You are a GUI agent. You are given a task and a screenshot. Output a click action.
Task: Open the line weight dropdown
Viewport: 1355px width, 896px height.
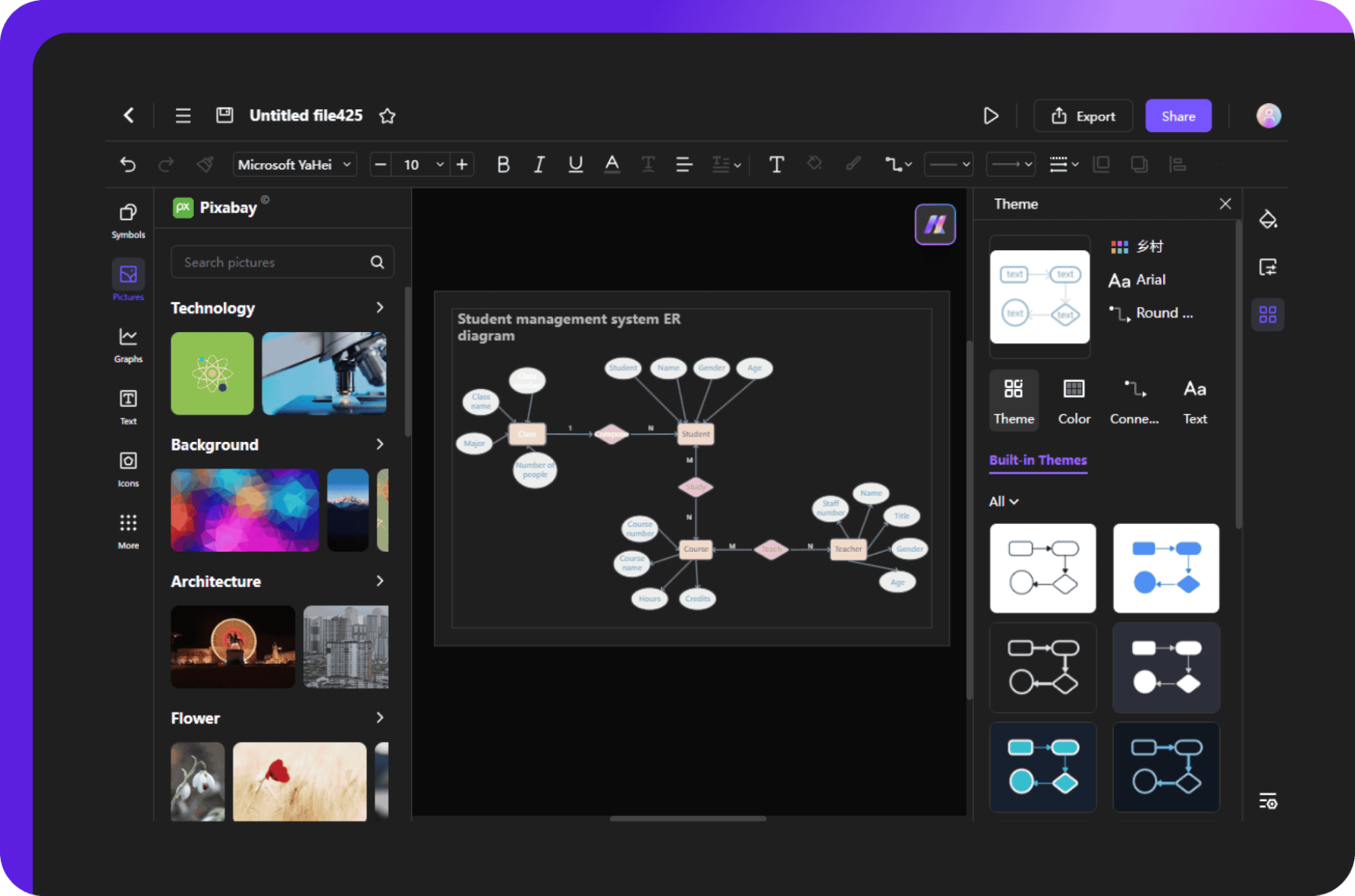pyautogui.click(x=1064, y=165)
